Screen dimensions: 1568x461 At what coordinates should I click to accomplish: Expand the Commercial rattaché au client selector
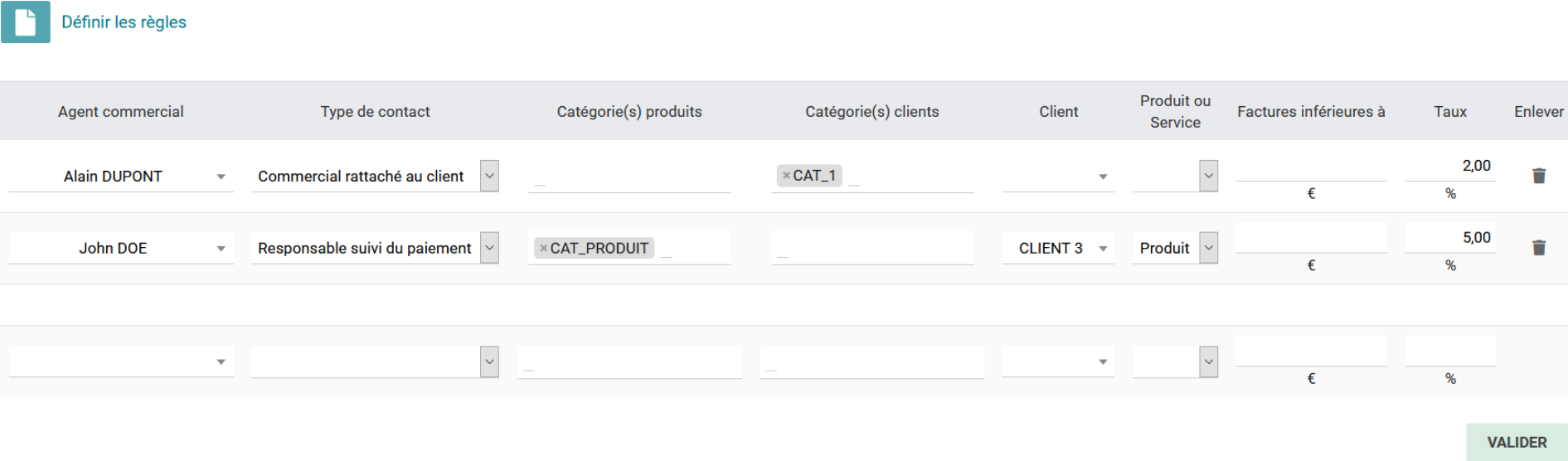tap(489, 176)
